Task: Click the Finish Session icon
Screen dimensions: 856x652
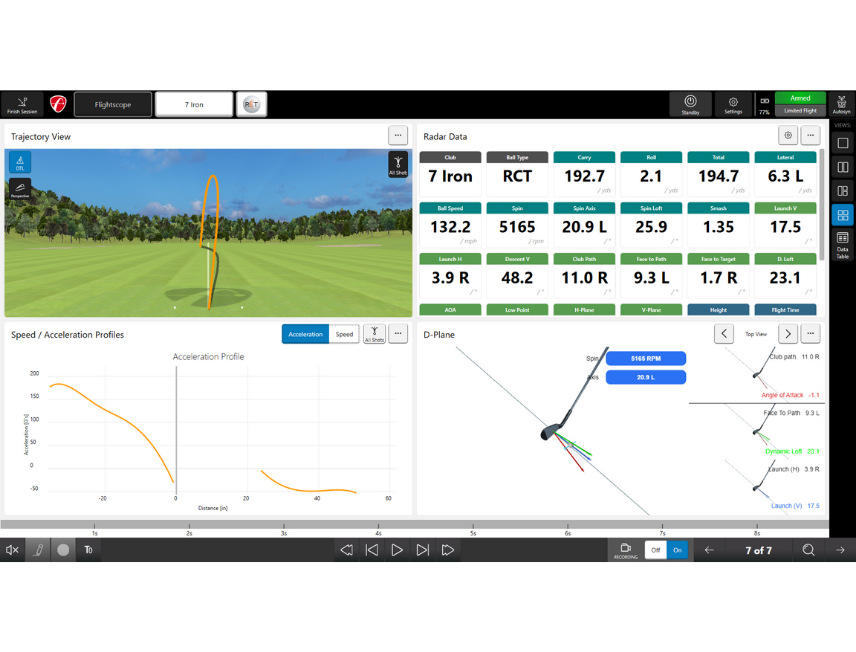Action: [x=21, y=104]
